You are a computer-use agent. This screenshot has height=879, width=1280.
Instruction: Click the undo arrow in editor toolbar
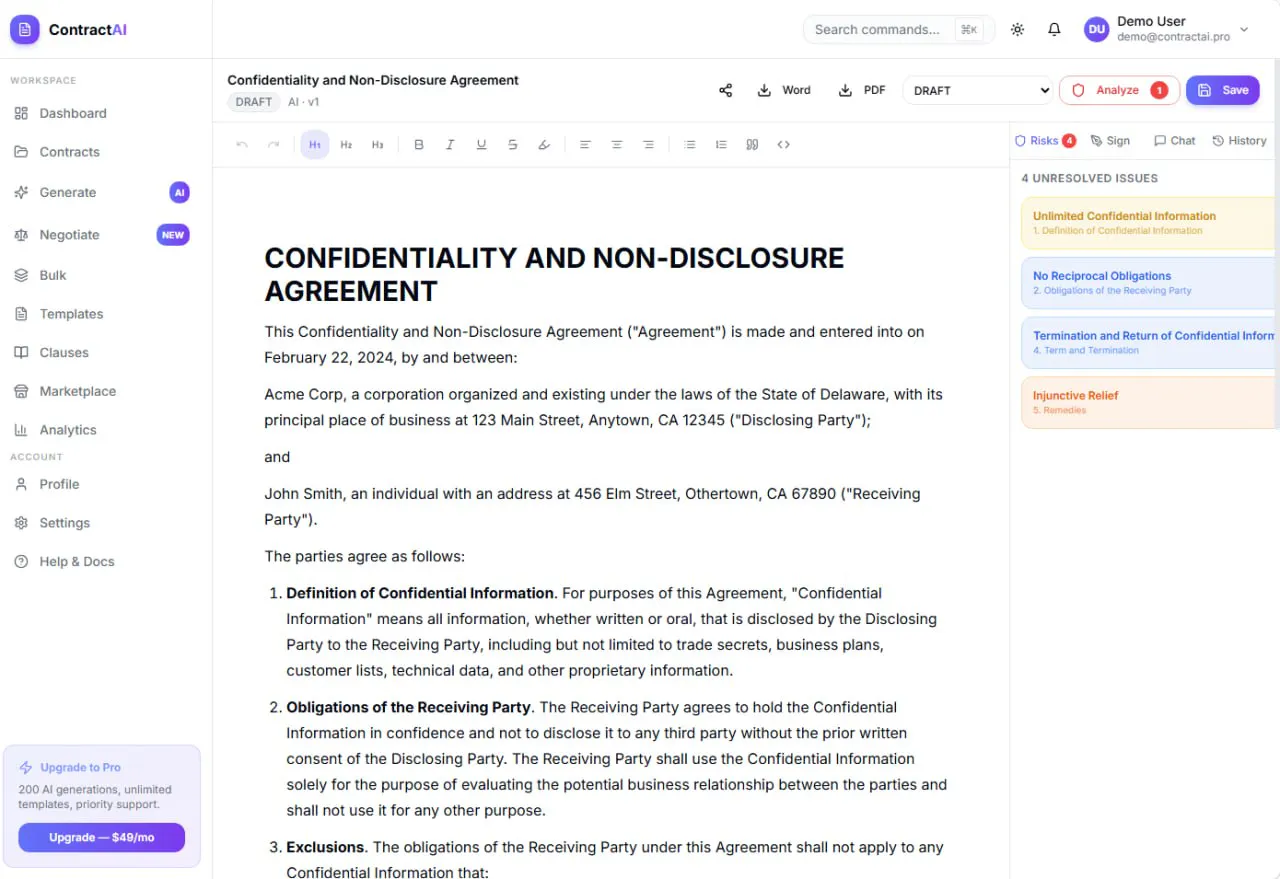pos(242,145)
